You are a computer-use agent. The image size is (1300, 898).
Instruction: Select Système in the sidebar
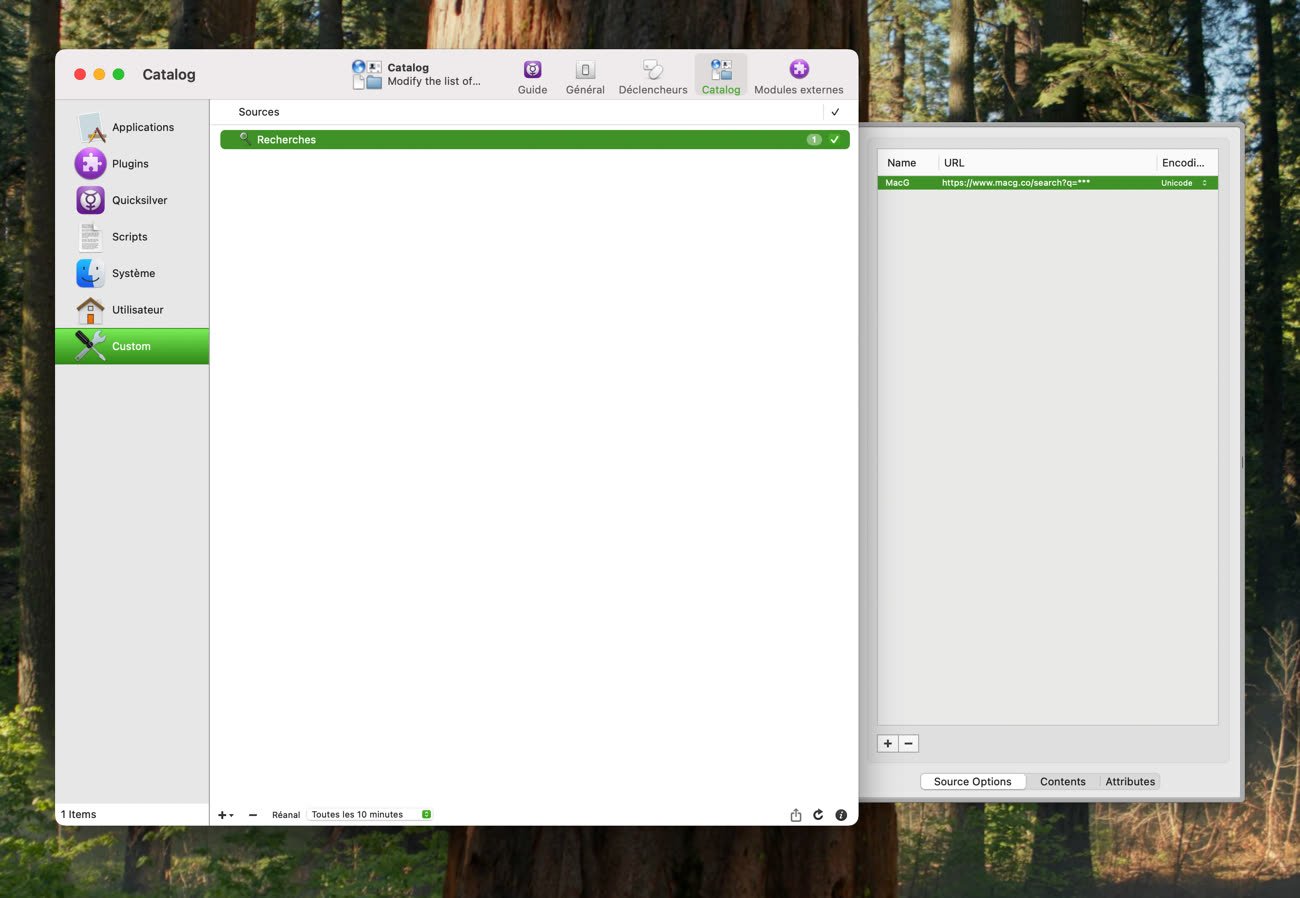[x=132, y=273]
